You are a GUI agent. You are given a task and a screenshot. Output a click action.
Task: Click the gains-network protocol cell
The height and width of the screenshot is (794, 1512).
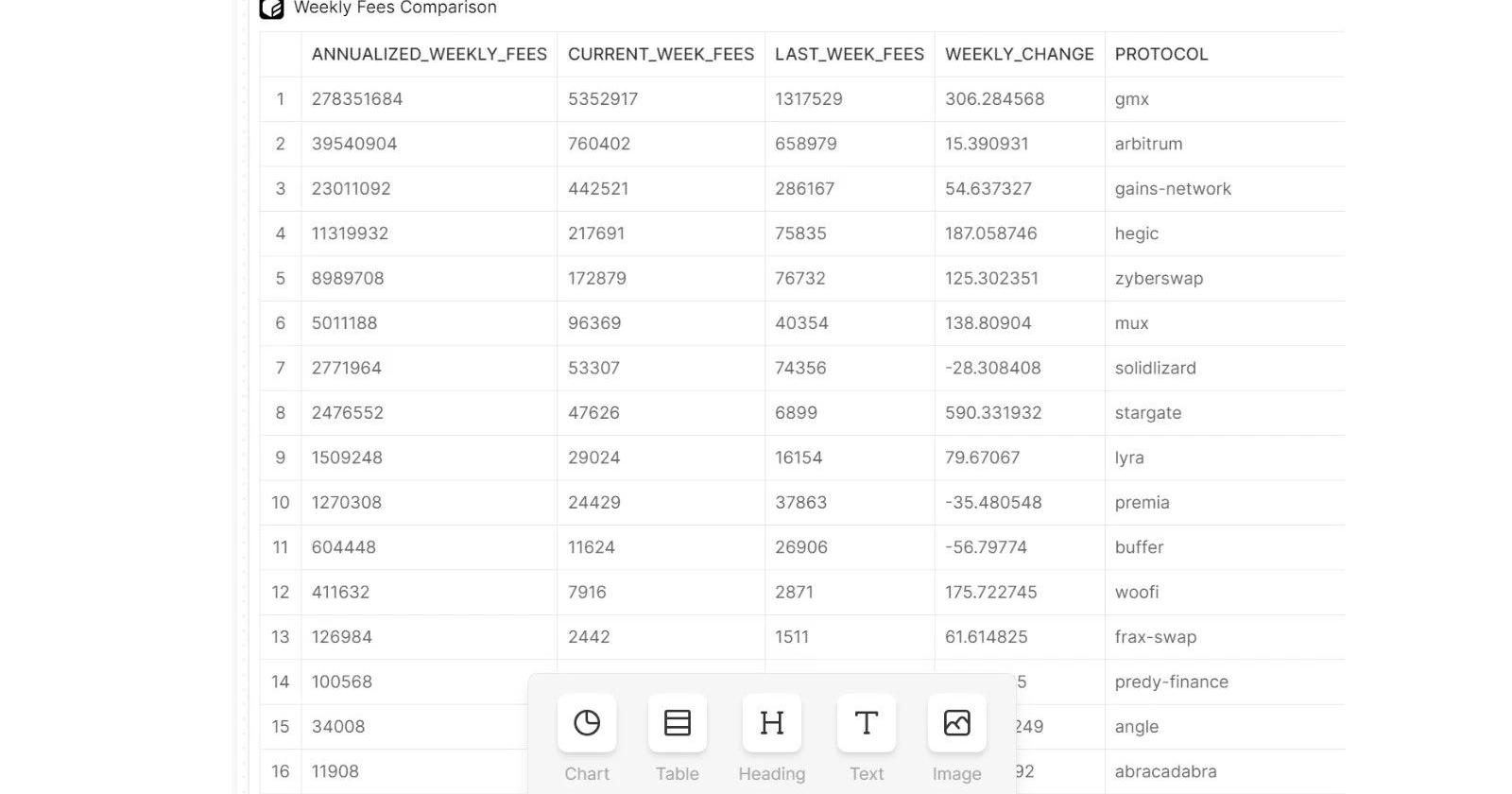click(1173, 189)
